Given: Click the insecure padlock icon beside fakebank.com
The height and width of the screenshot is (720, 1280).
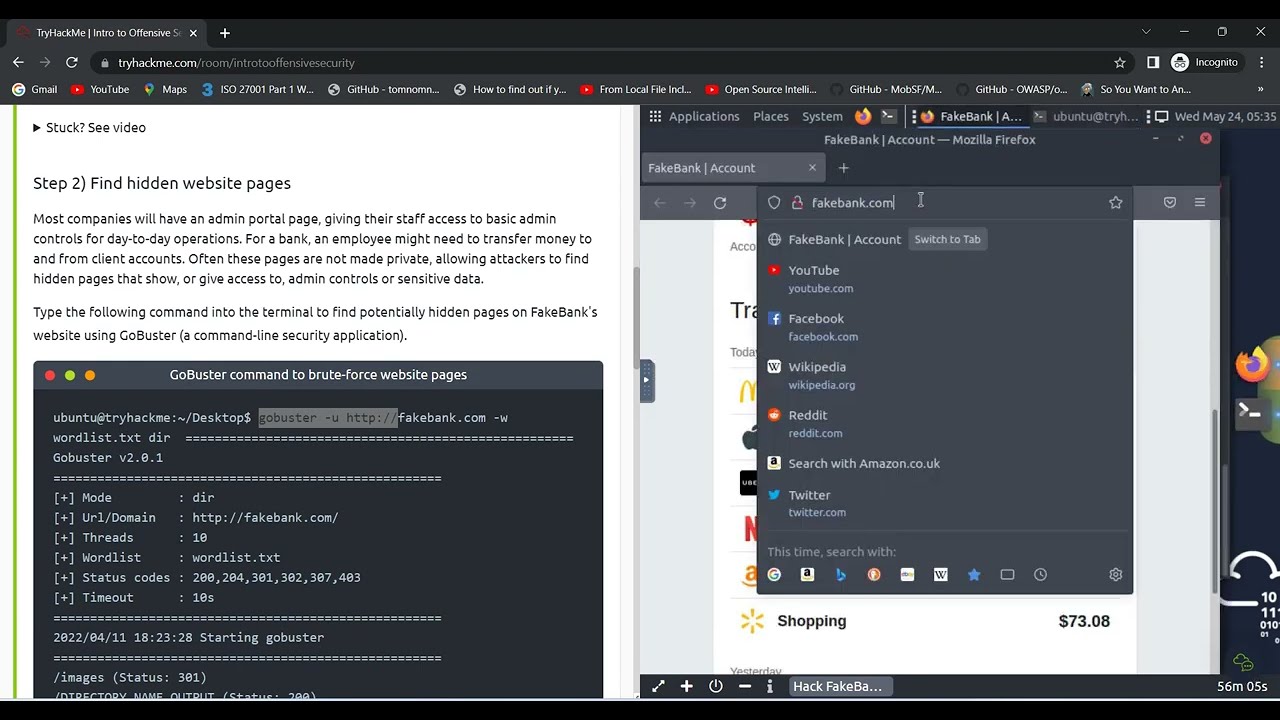Looking at the screenshot, I should pos(797,203).
